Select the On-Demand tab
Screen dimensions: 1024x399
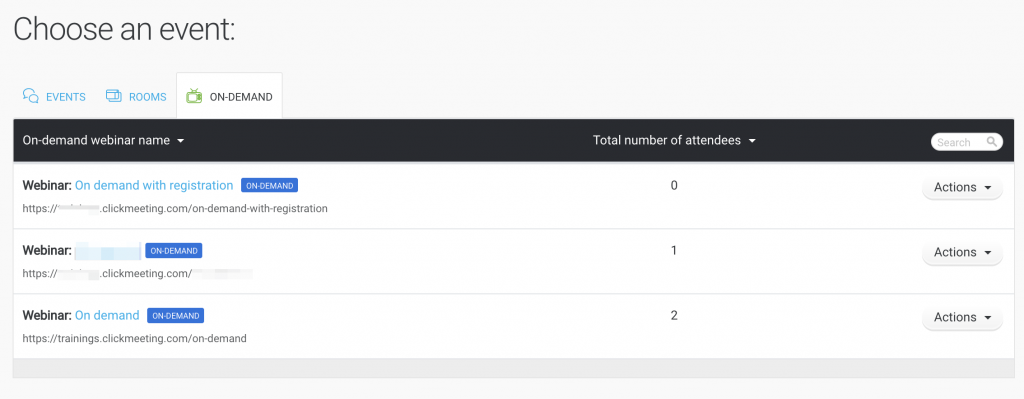point(229,96)
